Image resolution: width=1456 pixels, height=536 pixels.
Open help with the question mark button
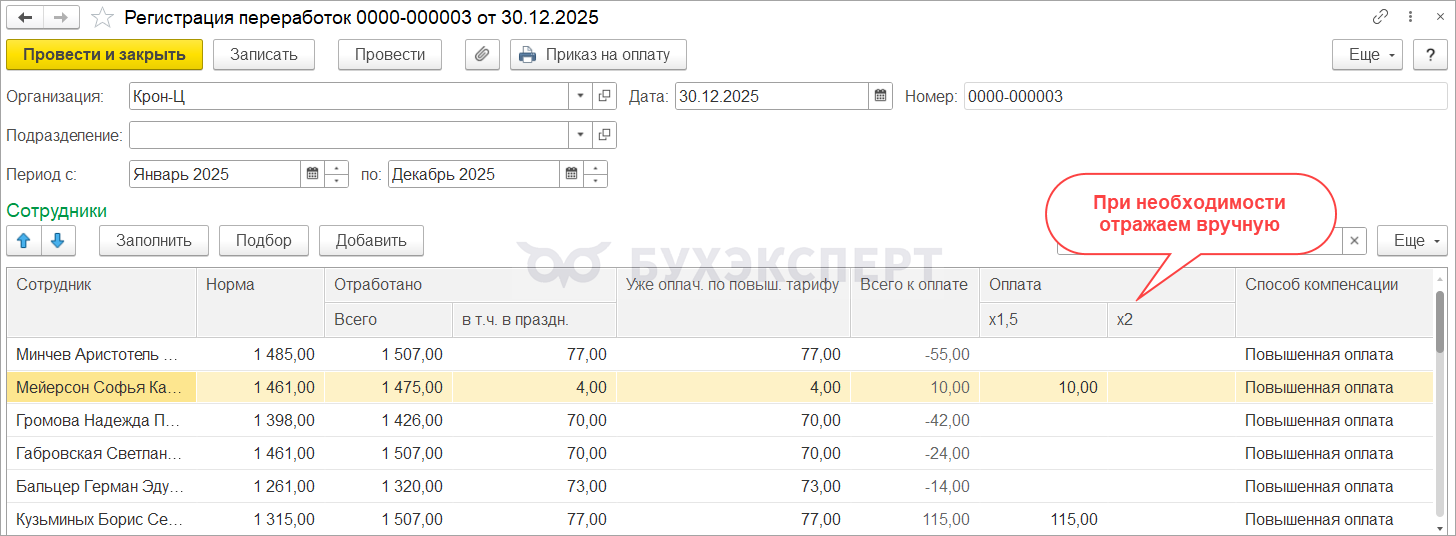pos(1430,55)
